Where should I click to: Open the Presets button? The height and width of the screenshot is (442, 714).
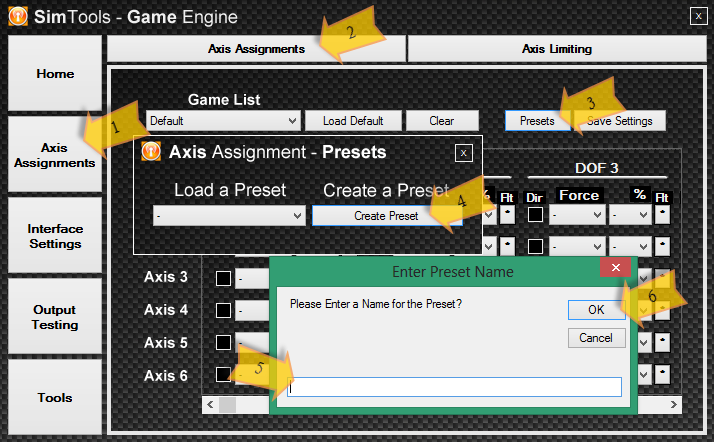pyautogui.click(x=537, y=121)
